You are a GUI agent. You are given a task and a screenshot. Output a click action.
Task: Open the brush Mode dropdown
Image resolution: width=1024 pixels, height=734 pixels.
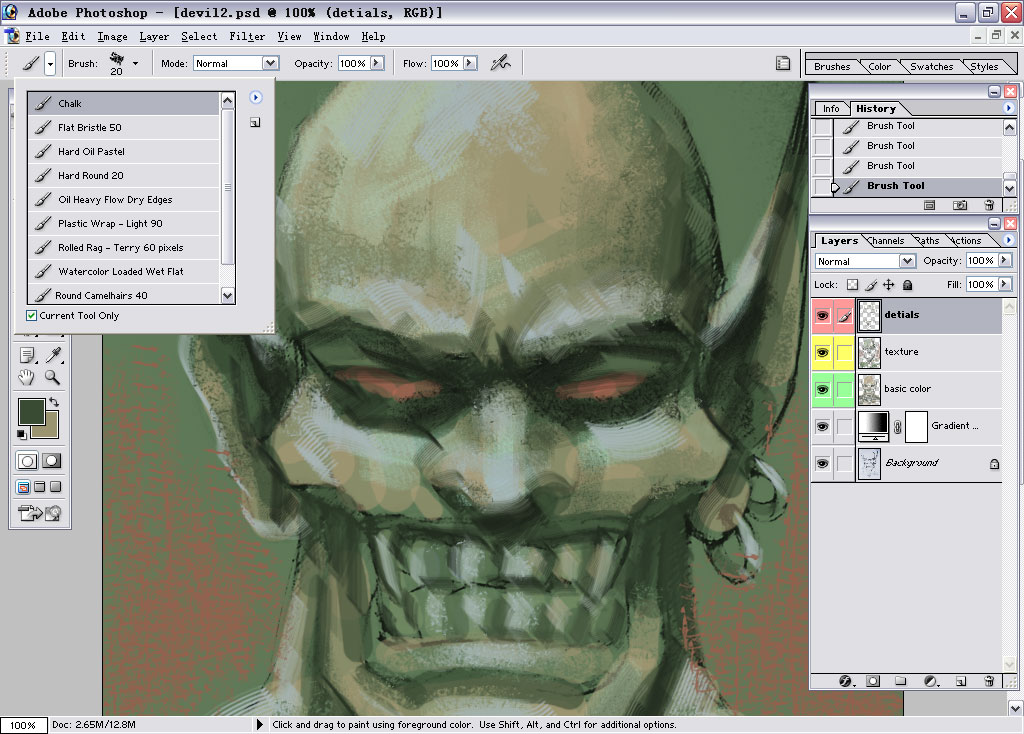pos(270,63)
